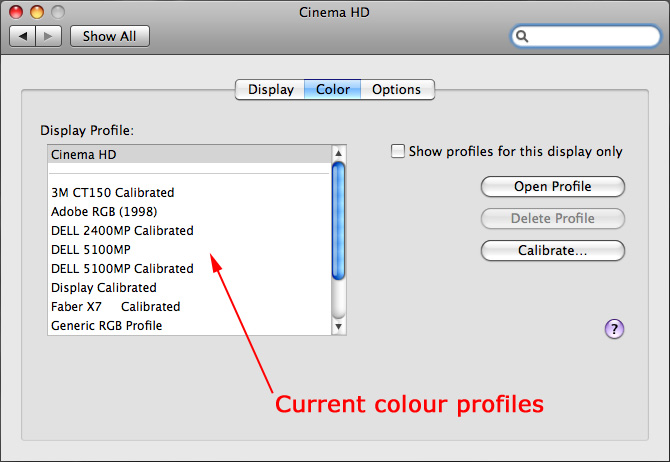Click the back navigation arrow
This screenshot has height=462, width=670.
(23, 36)
